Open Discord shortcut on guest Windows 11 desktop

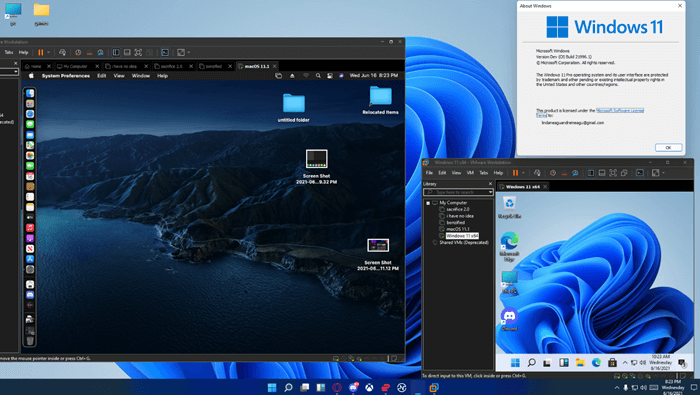coord(509,319)
